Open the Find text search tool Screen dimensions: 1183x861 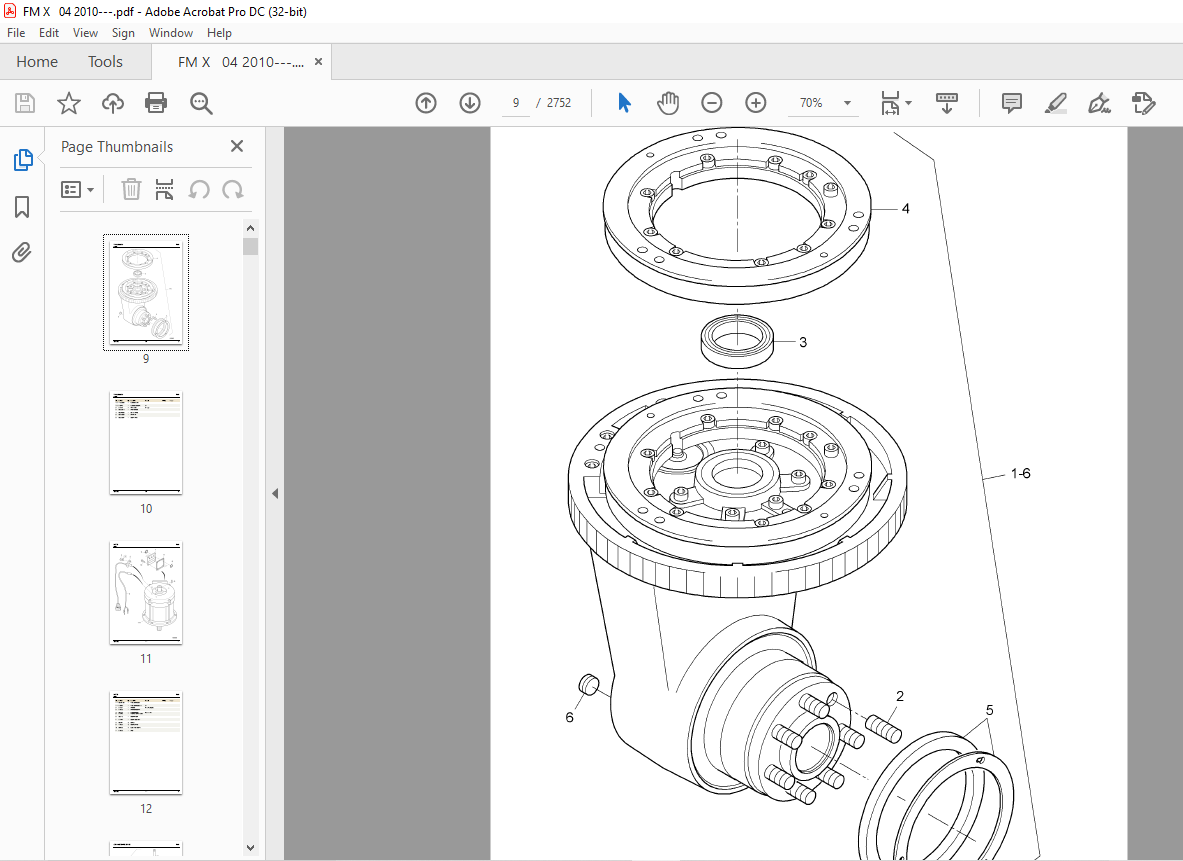[201, 103]
